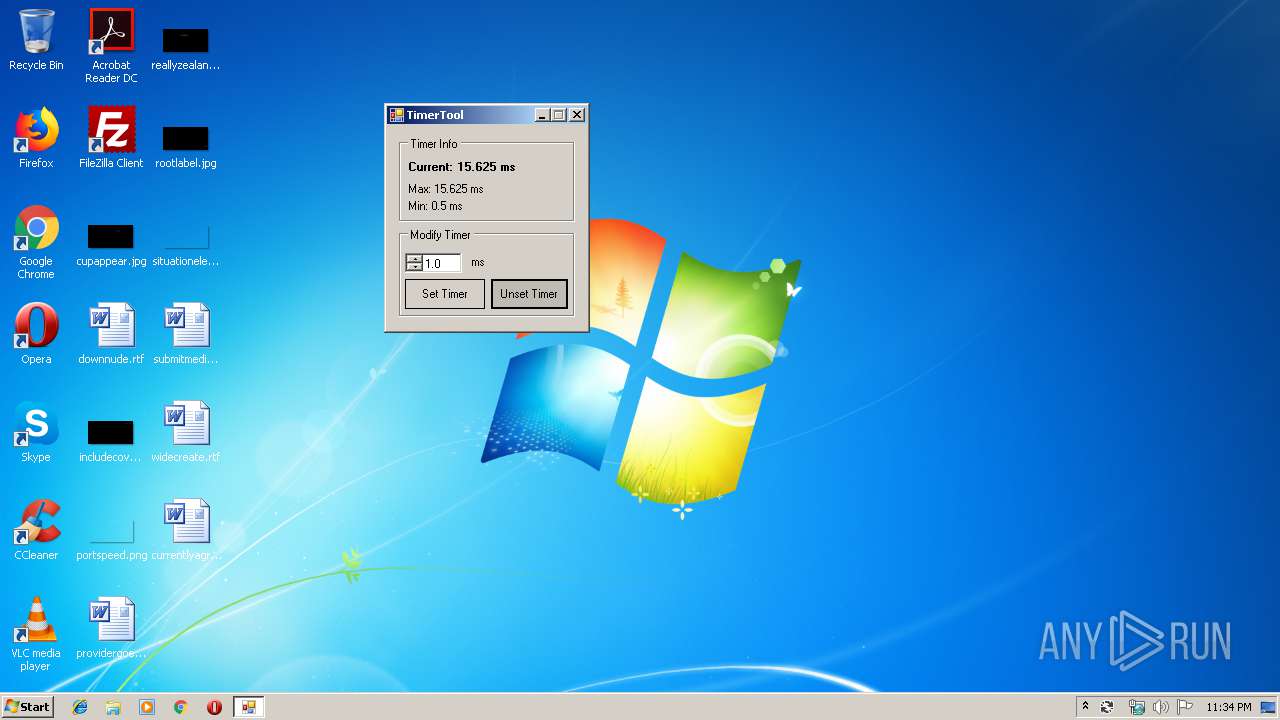Select the CCleaner desktop shortcut
Viewport: 1280px width, 720px height.
pyautogui.click(x=36, y=530)
